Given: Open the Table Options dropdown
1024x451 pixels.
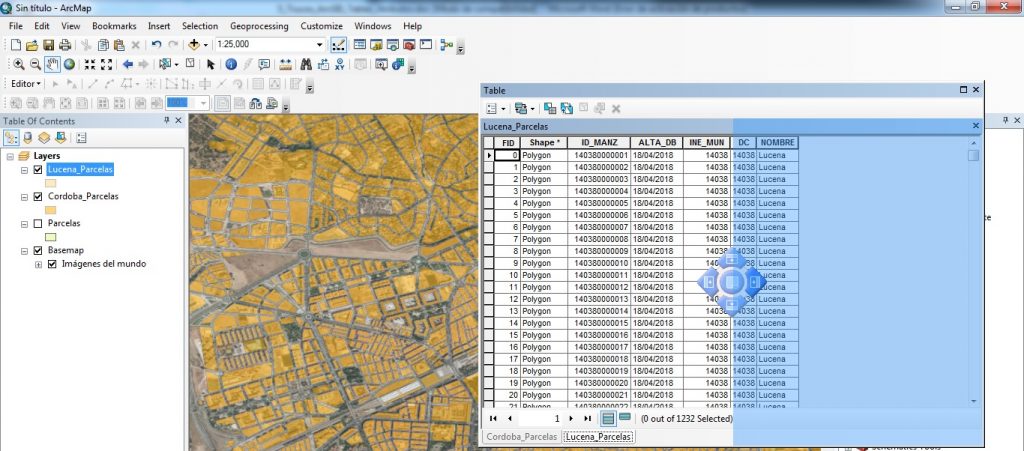Looking at the screenshot, I should [x=494, y=108].
